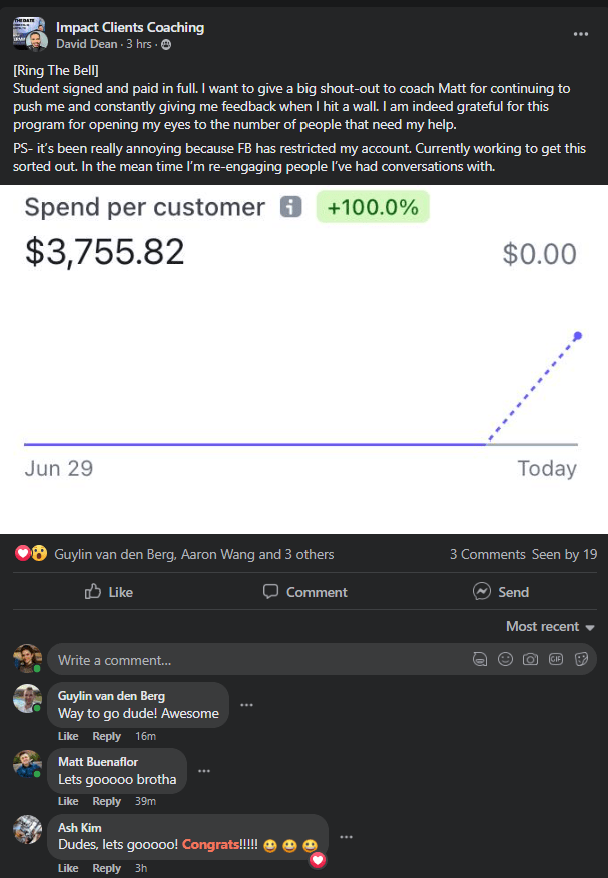
Task: Open options for Ash Kim's comment
Action: pyautogui.click(x=346, y=837)
